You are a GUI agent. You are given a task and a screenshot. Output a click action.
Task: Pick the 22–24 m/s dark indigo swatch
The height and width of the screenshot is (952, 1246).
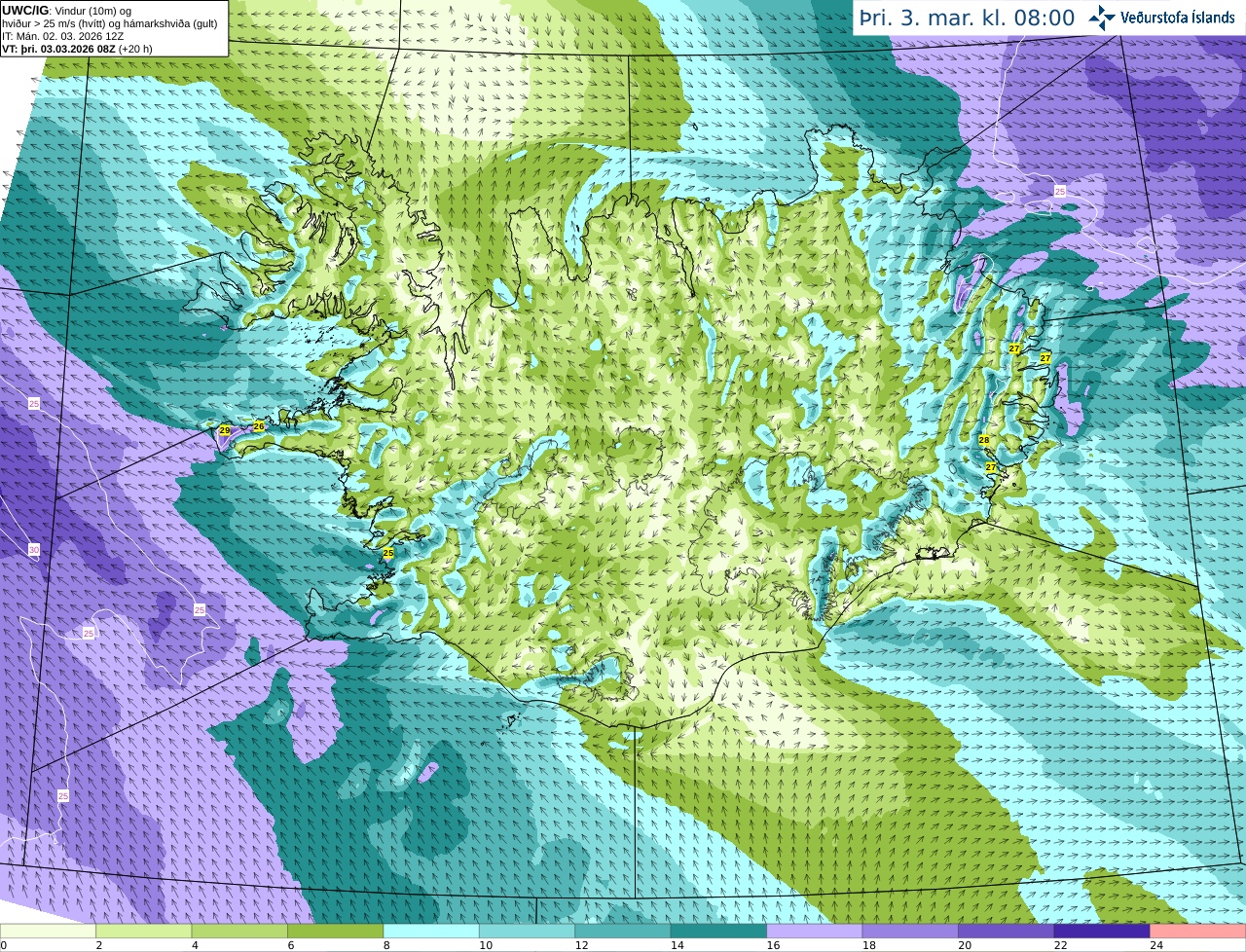point(1102,931)
